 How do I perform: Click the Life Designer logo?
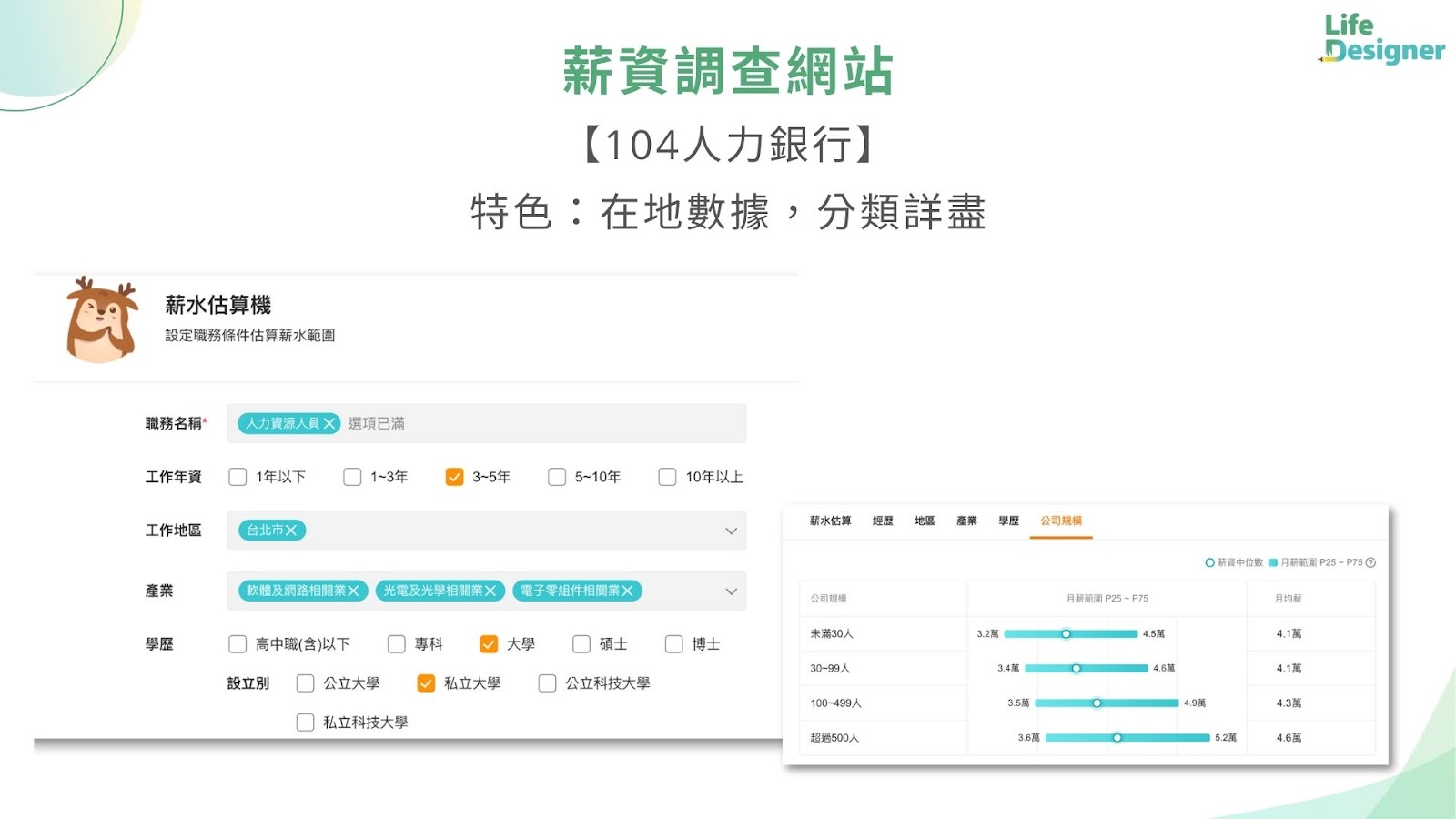1382,39
